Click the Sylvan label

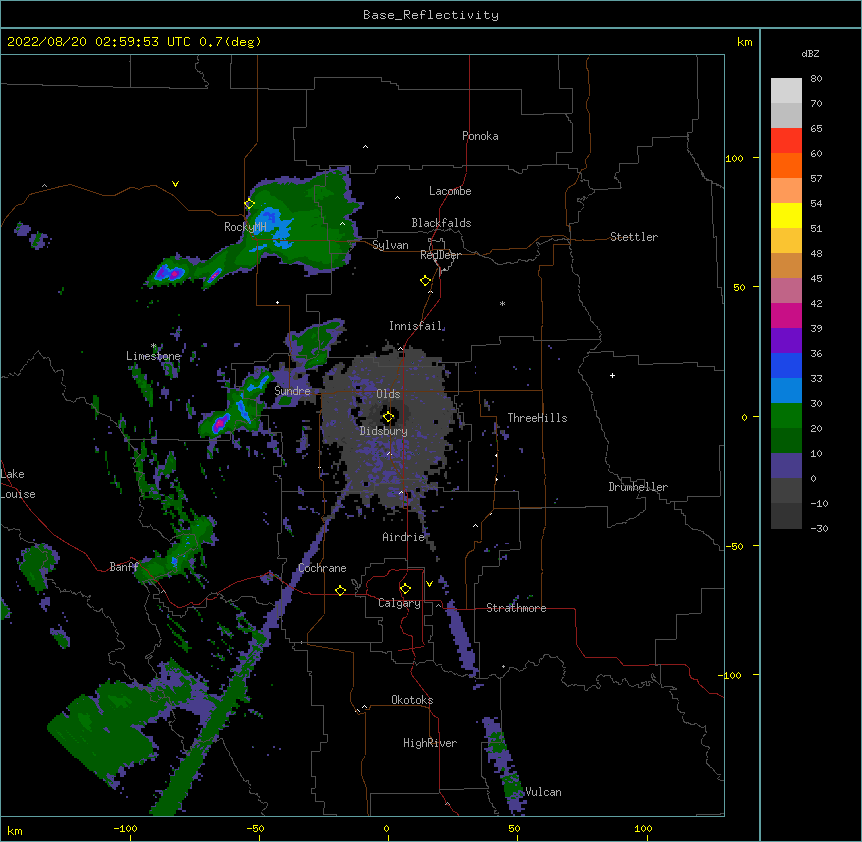(390, 245)
